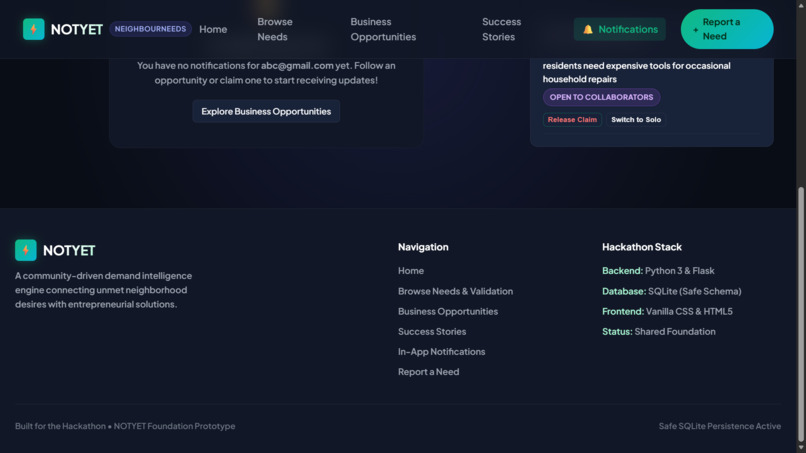Open the In-App Notifications footer link

441,352
